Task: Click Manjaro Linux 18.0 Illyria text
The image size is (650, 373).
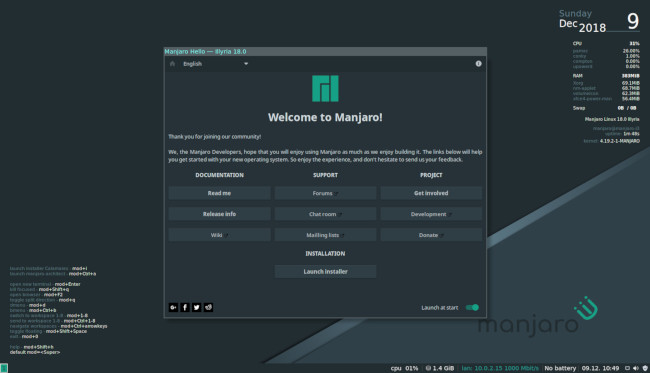Action: (612, 119)
